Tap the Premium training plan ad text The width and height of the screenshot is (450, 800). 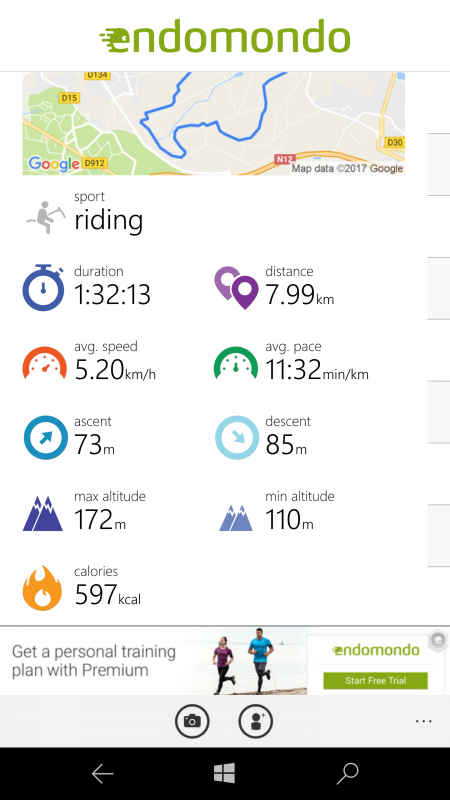tap(94, 661)
